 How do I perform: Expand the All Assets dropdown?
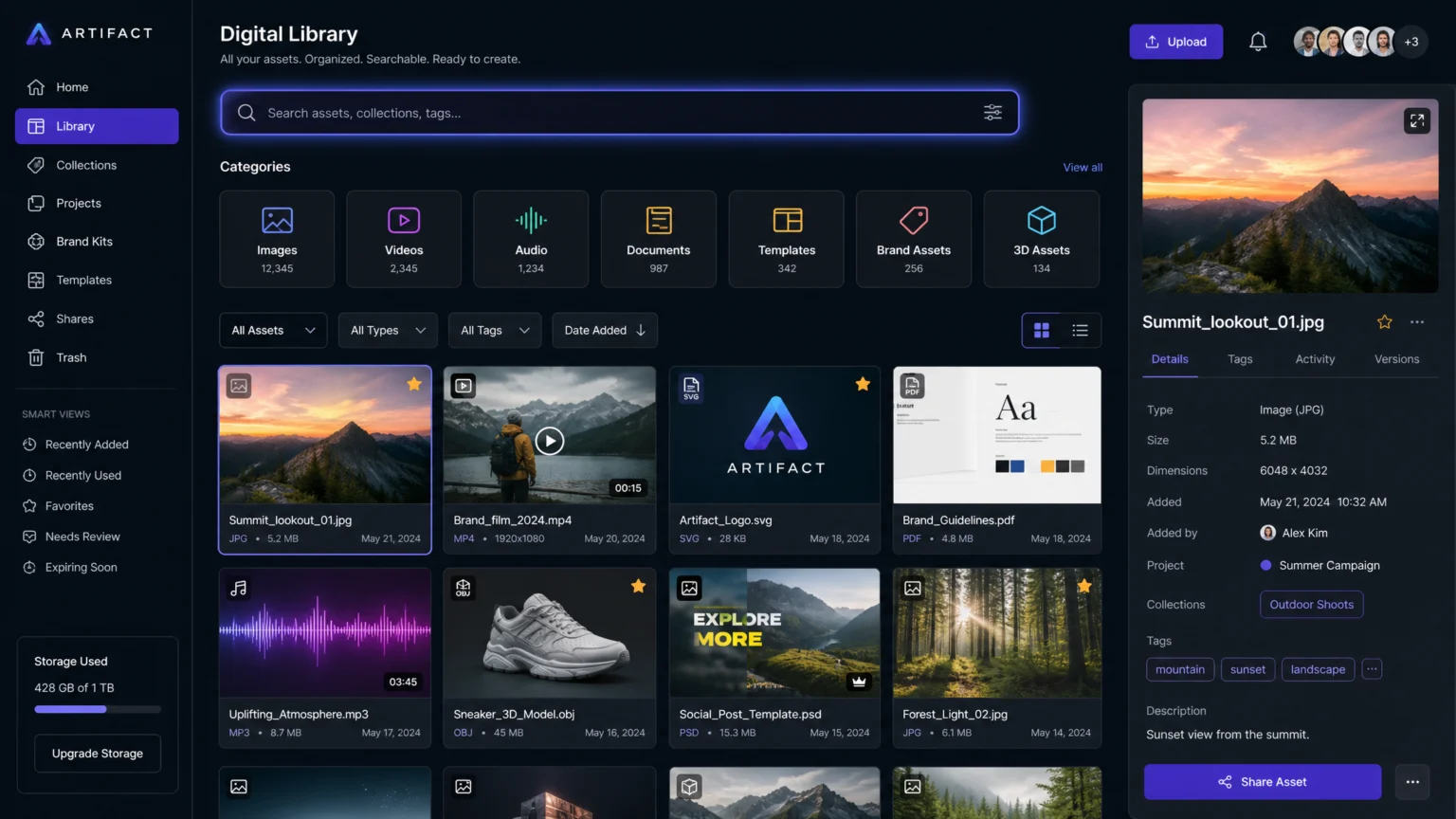point(273,330)
